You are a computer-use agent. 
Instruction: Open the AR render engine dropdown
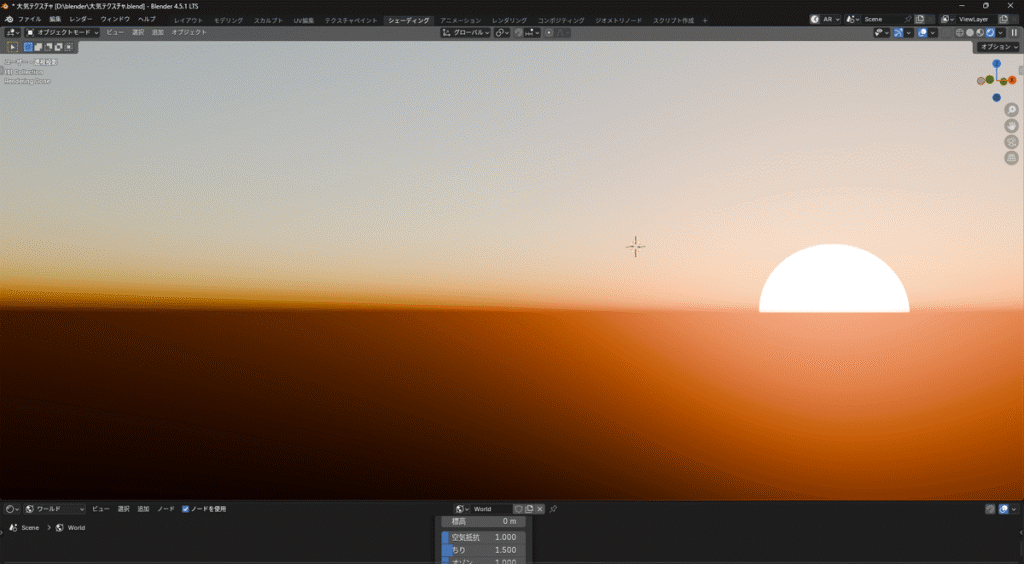point(825,19)
